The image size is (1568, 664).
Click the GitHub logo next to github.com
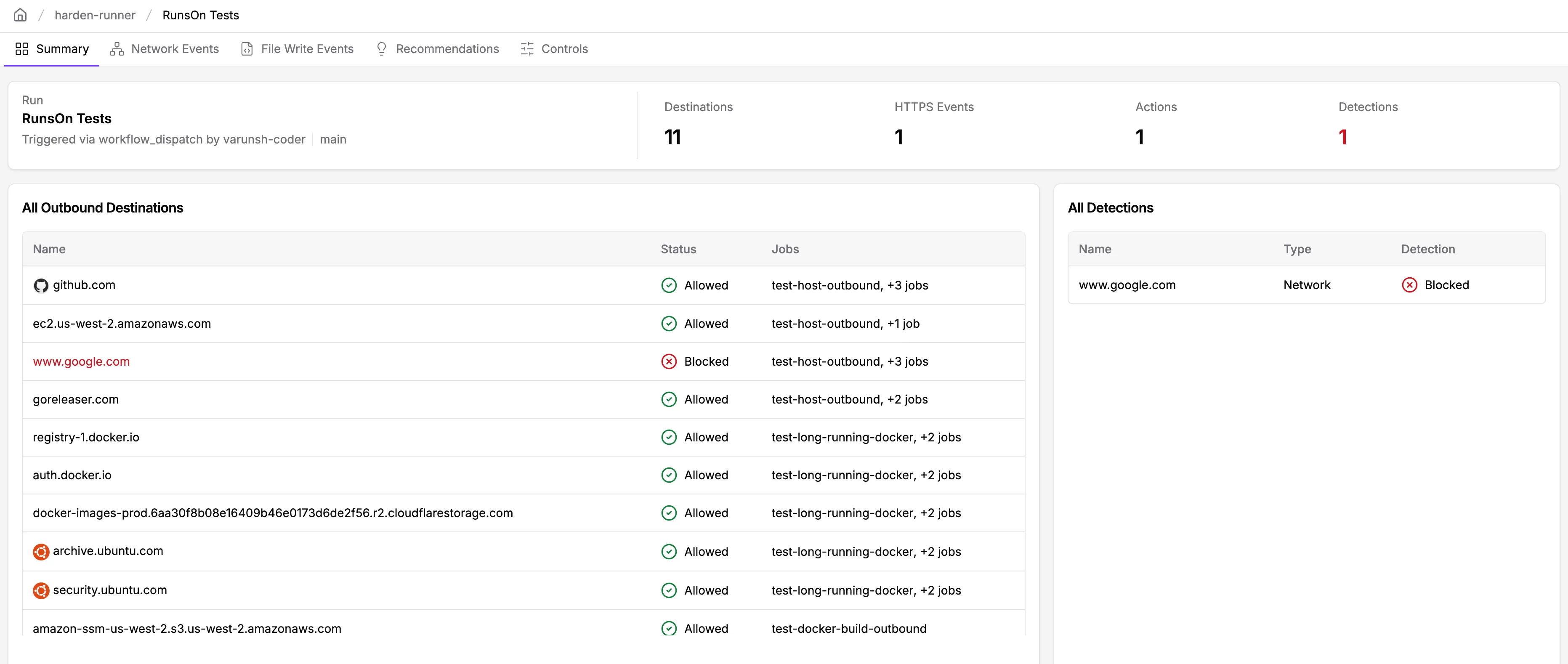tap(41, 285)
